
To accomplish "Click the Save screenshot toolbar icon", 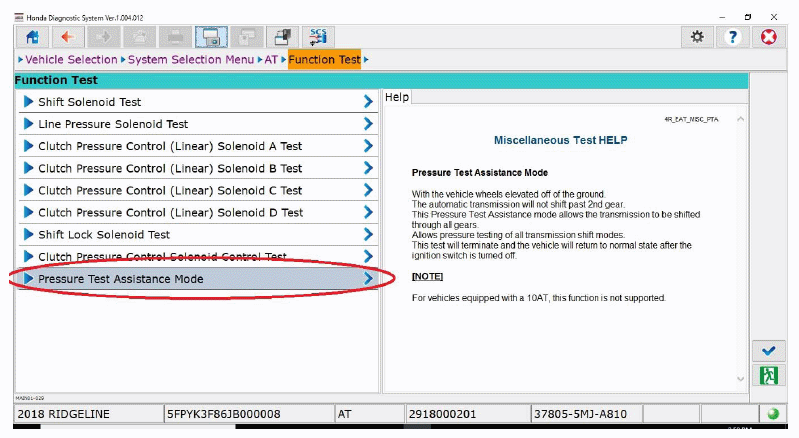I will pyautogui.click(x=211, y=37).
